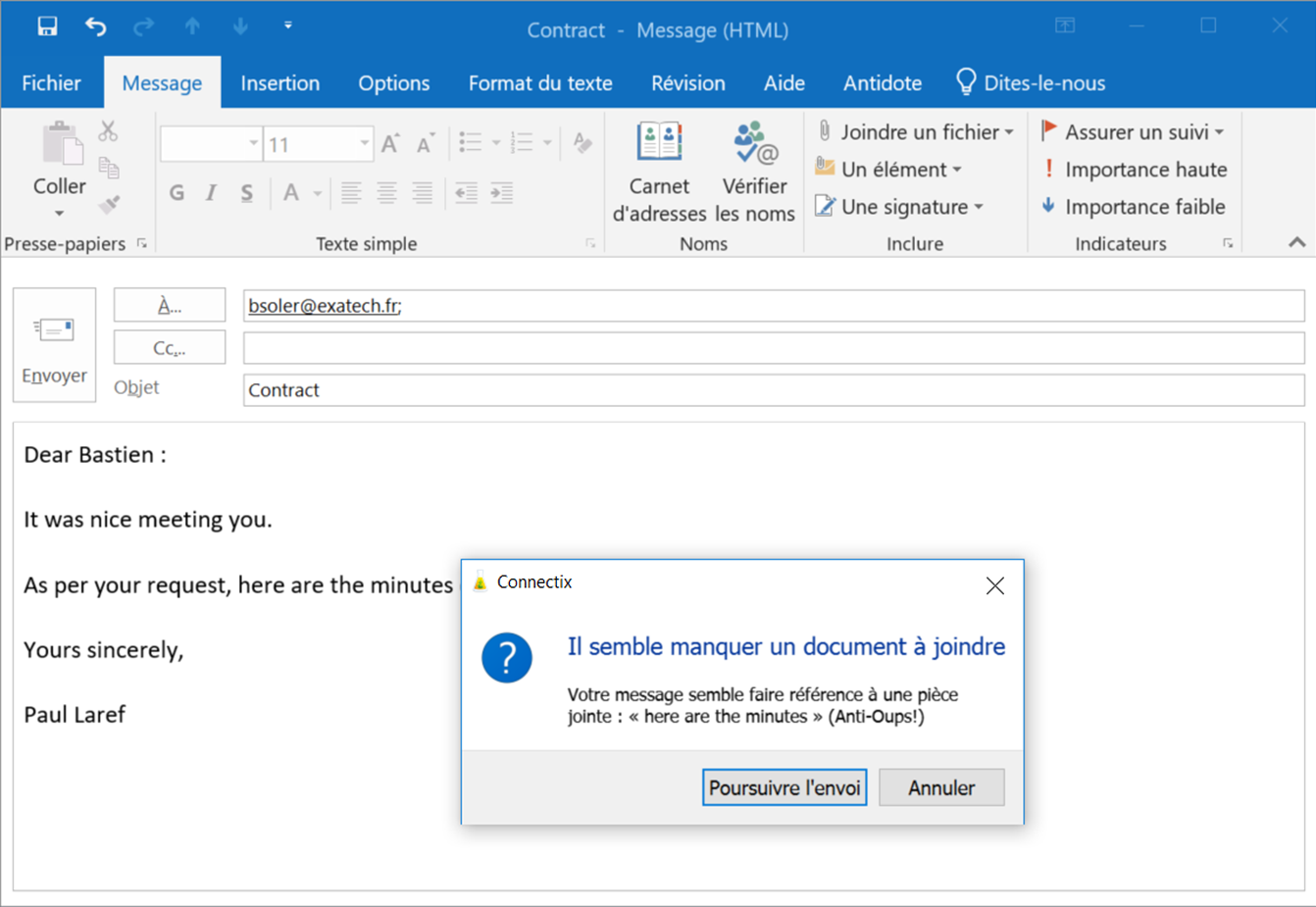Click the Save icon in title bar
Screen dimensions: 1316x907
(x=47, y=26)
